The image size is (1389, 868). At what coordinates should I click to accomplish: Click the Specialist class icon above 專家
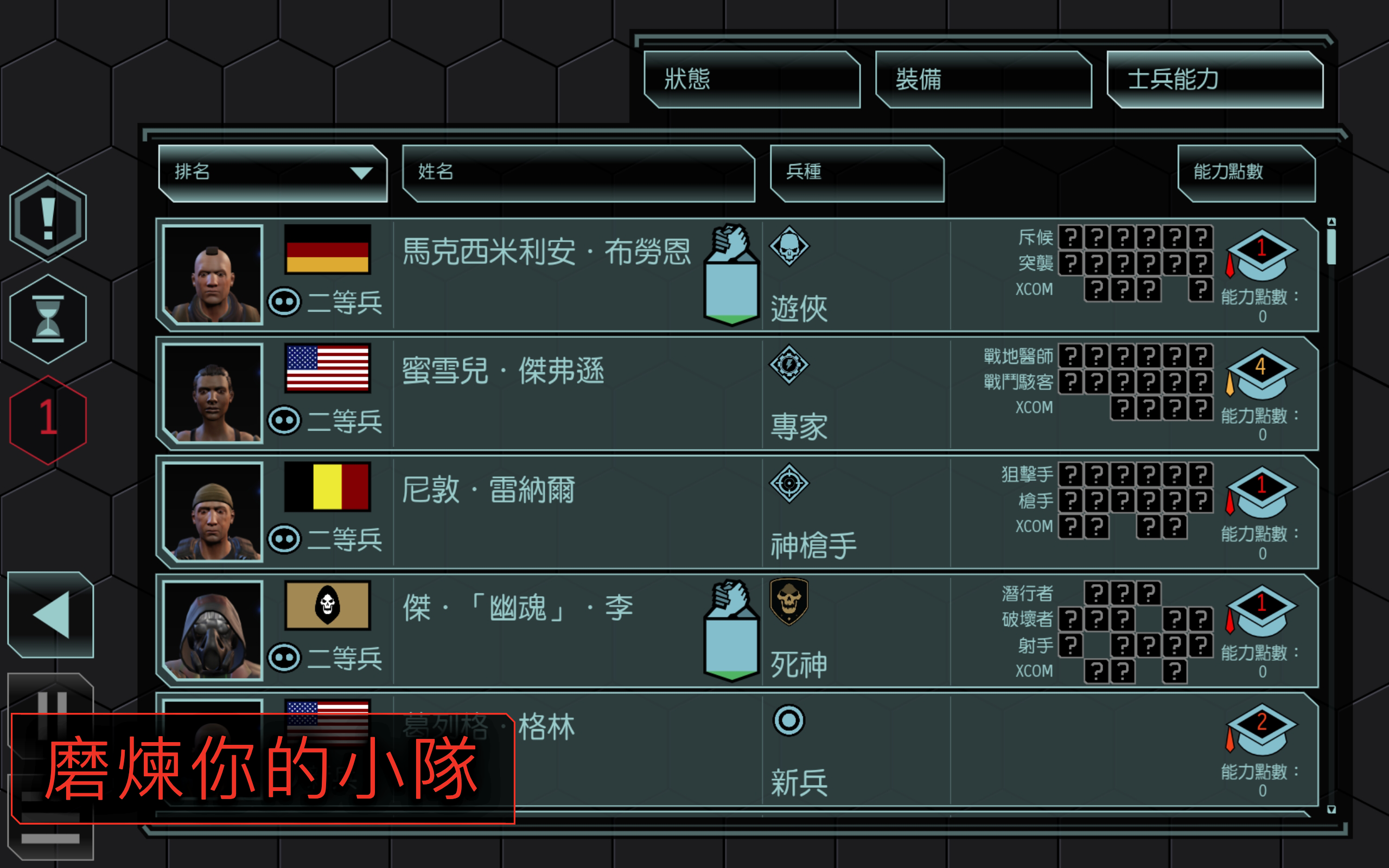pyautogui.click(x=789, y=365)
